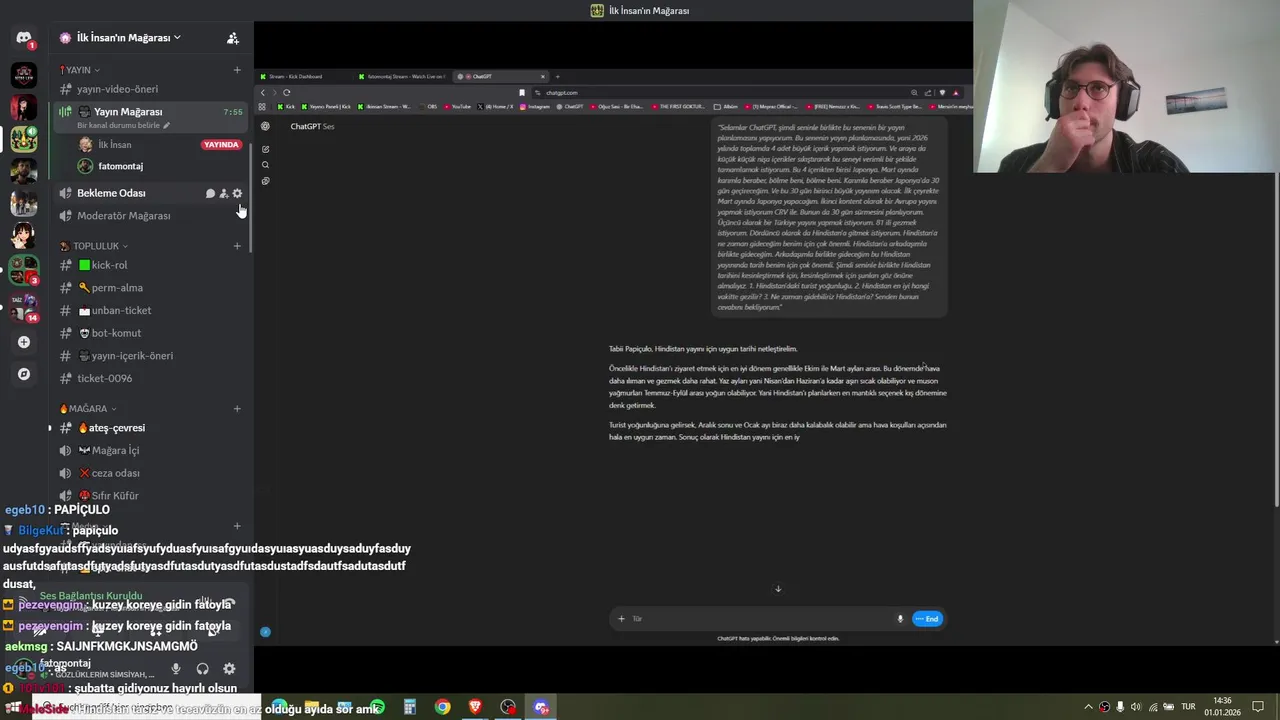Open ChatGPT library icon in sidebar

click(265, 181)
